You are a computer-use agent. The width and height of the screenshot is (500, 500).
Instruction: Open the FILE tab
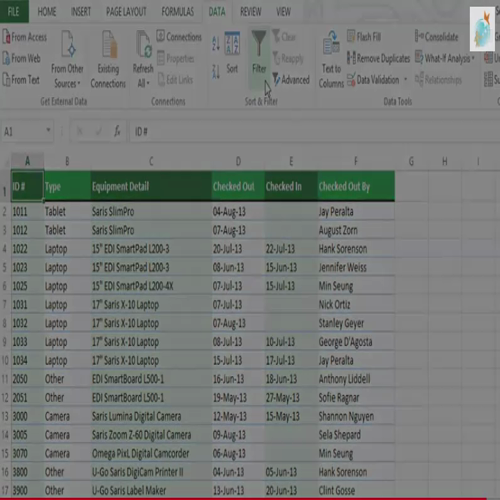14,12
